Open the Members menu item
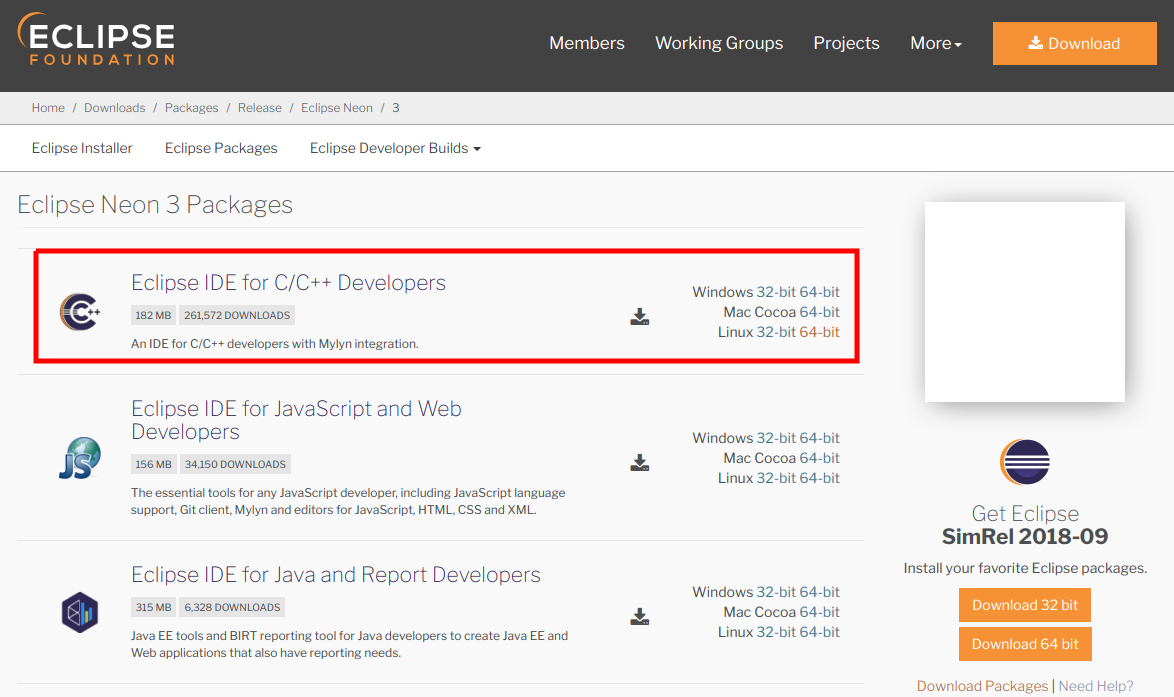 587,43
